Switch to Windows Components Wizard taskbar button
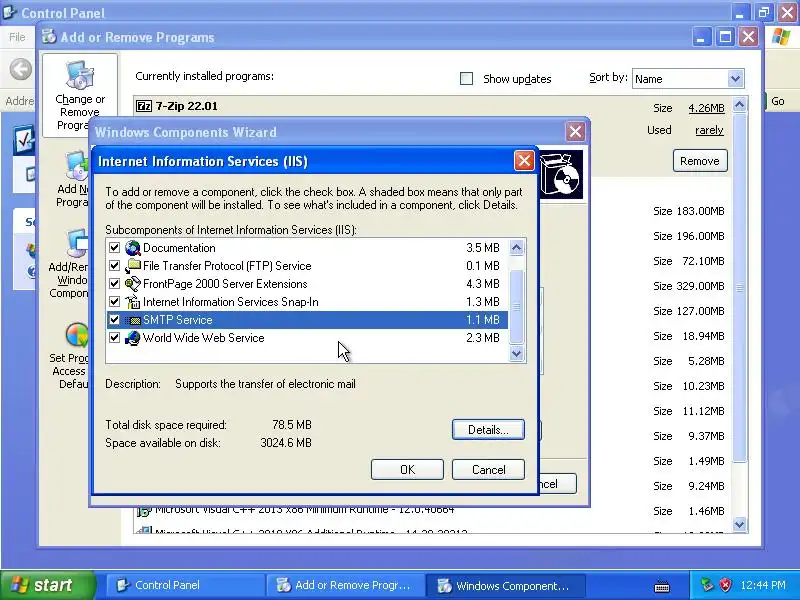The image size is (800, 600). (x=505, y=585)
